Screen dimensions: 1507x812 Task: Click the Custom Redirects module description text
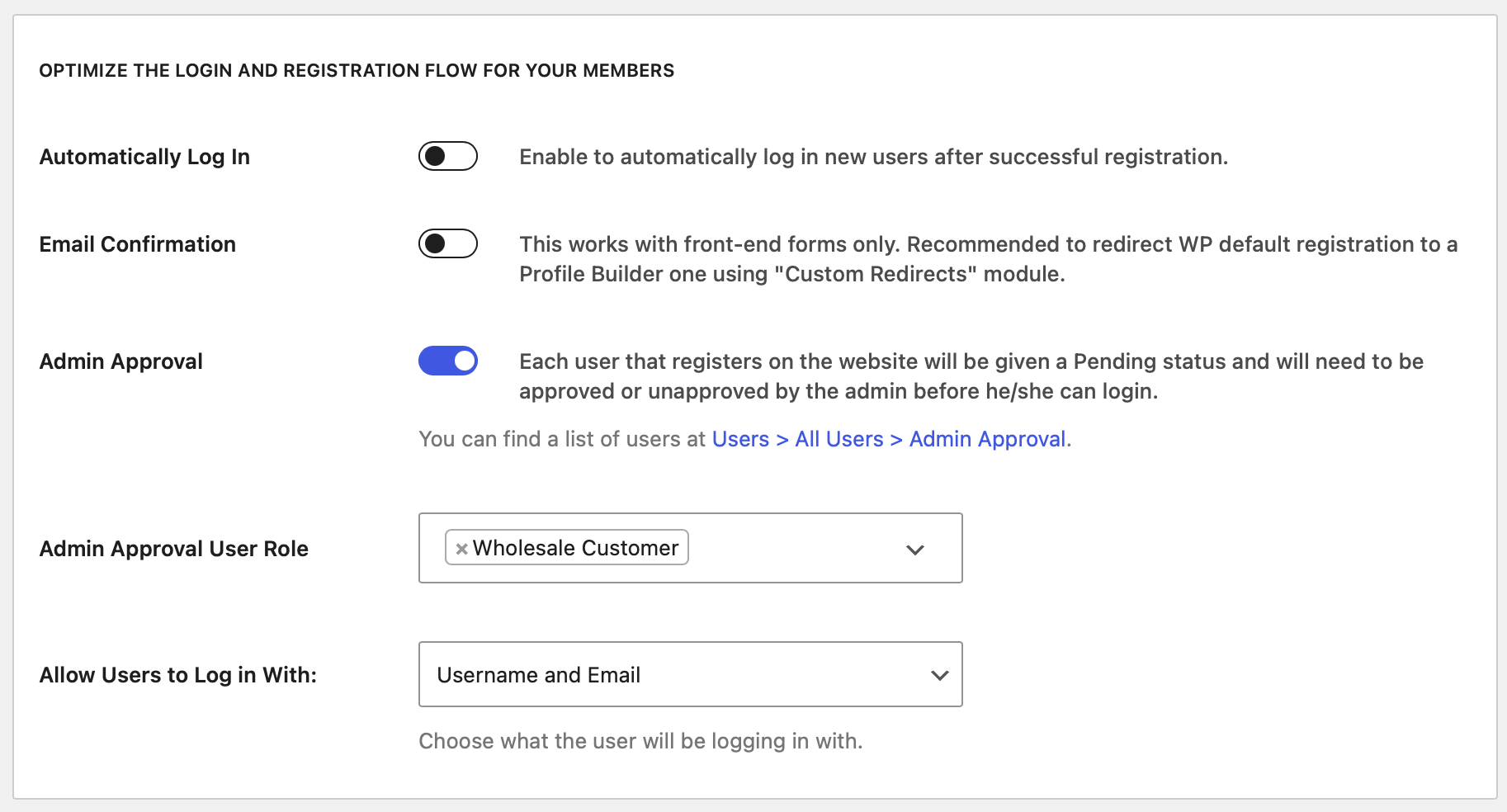point(989,259)
